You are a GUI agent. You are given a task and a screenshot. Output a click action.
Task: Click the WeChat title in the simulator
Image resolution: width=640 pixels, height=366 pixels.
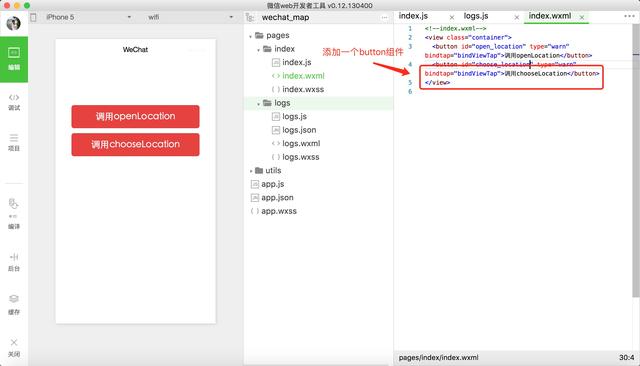tap(136, 50)
